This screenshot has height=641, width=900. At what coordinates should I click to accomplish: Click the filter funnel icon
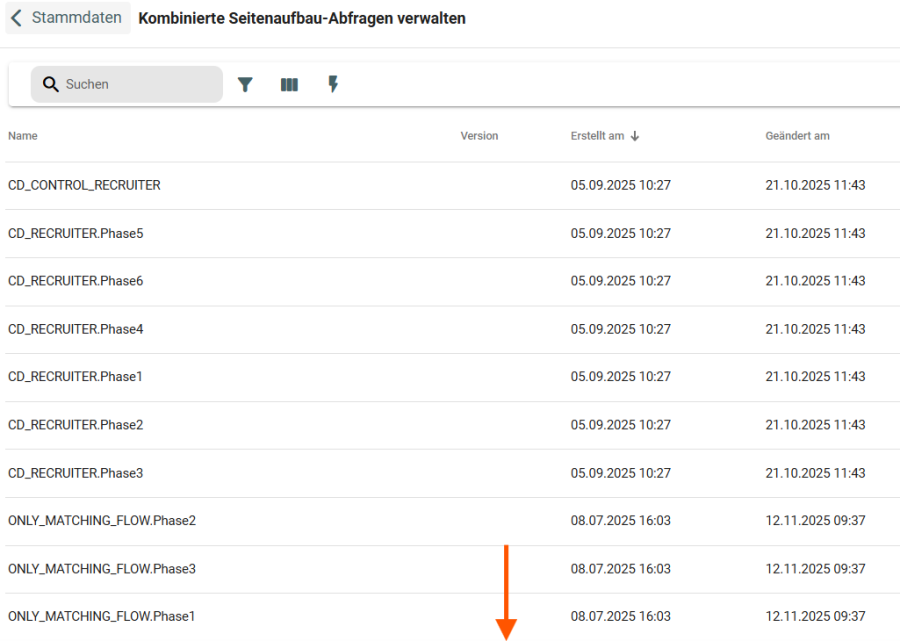pyautogui.click(x=245, y=85)
